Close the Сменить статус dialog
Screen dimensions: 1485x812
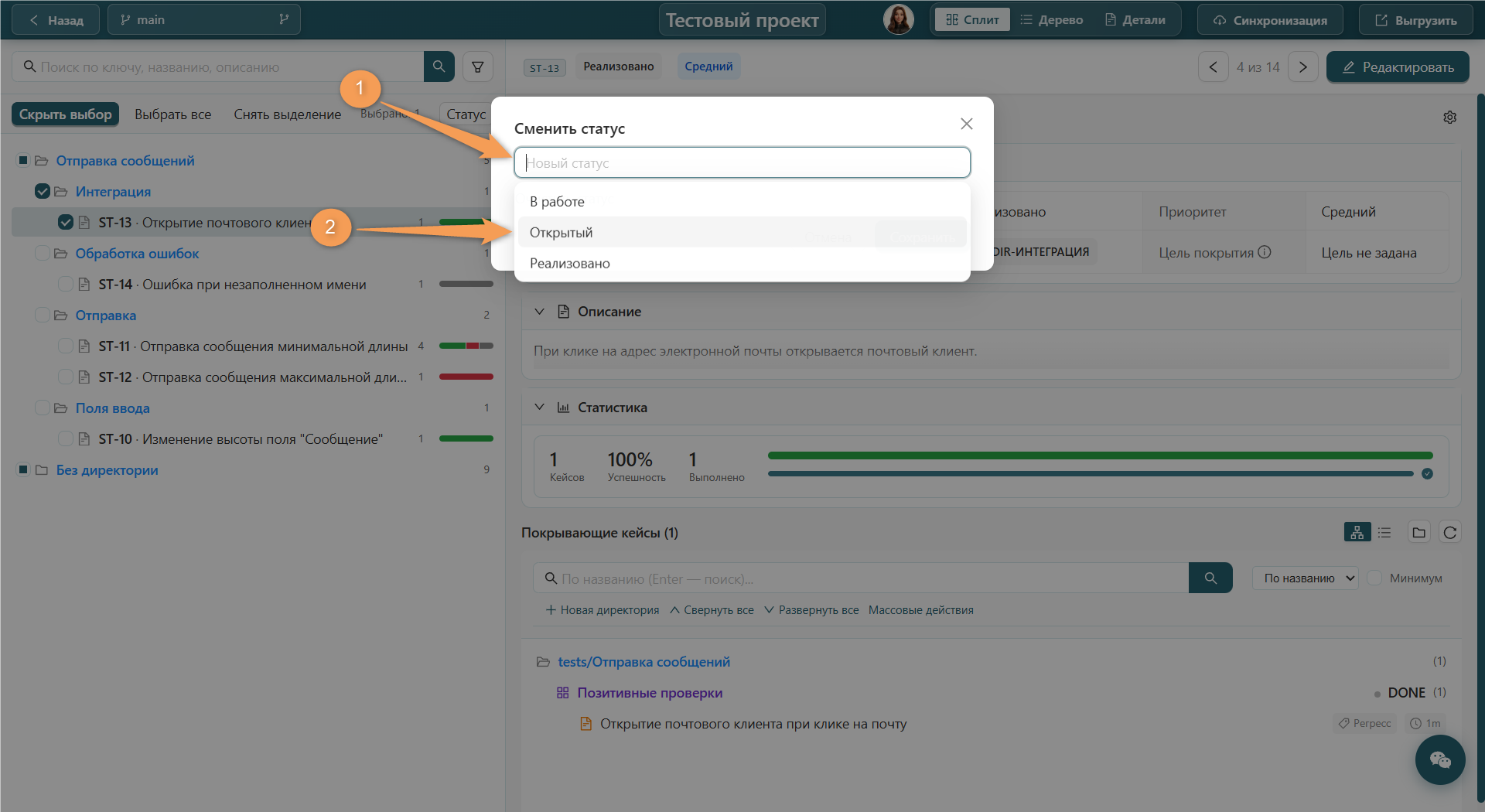(967, 124)
